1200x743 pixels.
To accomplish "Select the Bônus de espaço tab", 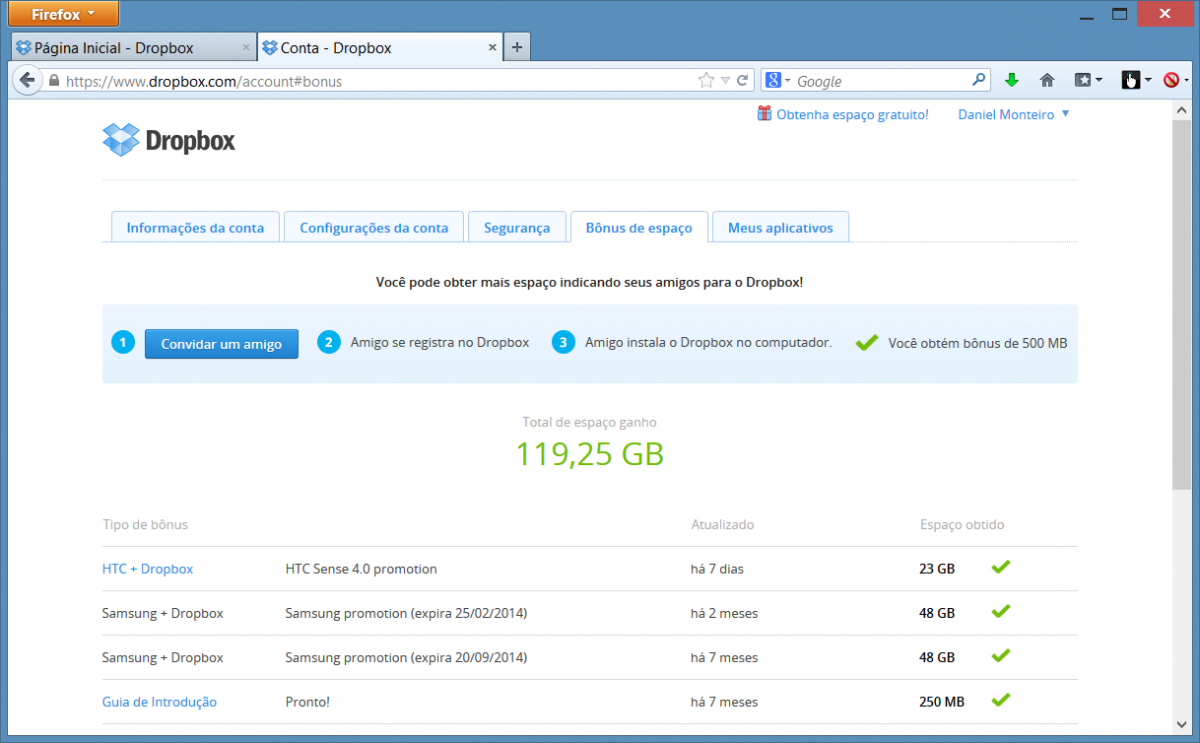I will [639, 227].
